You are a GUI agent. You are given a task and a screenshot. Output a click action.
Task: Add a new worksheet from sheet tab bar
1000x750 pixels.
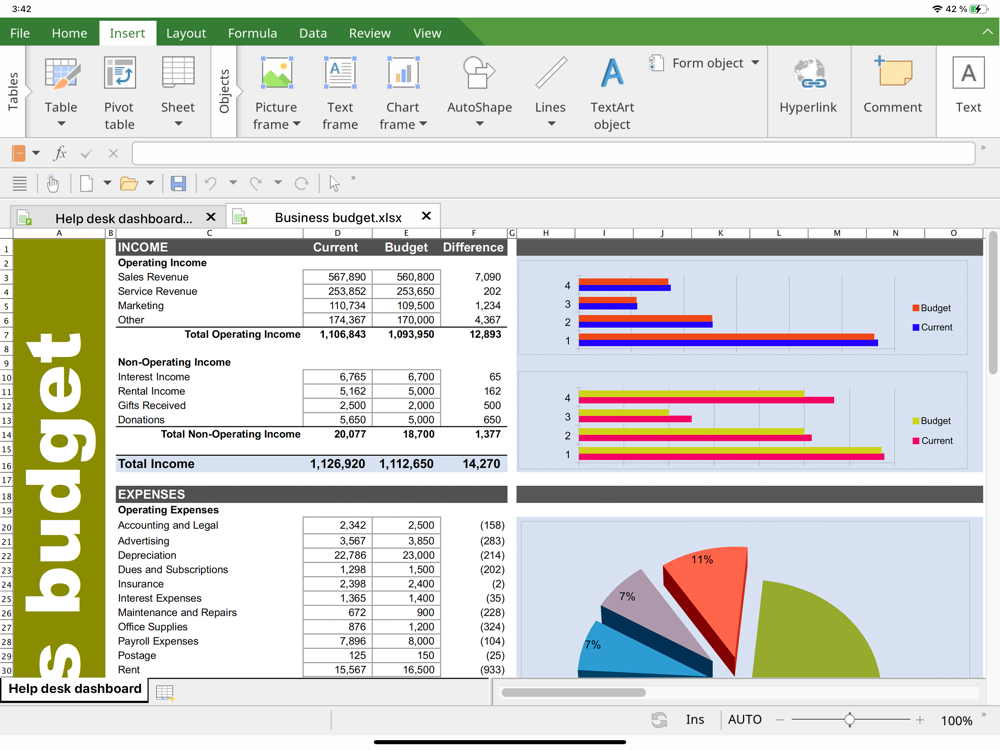(x=165, y=693)
